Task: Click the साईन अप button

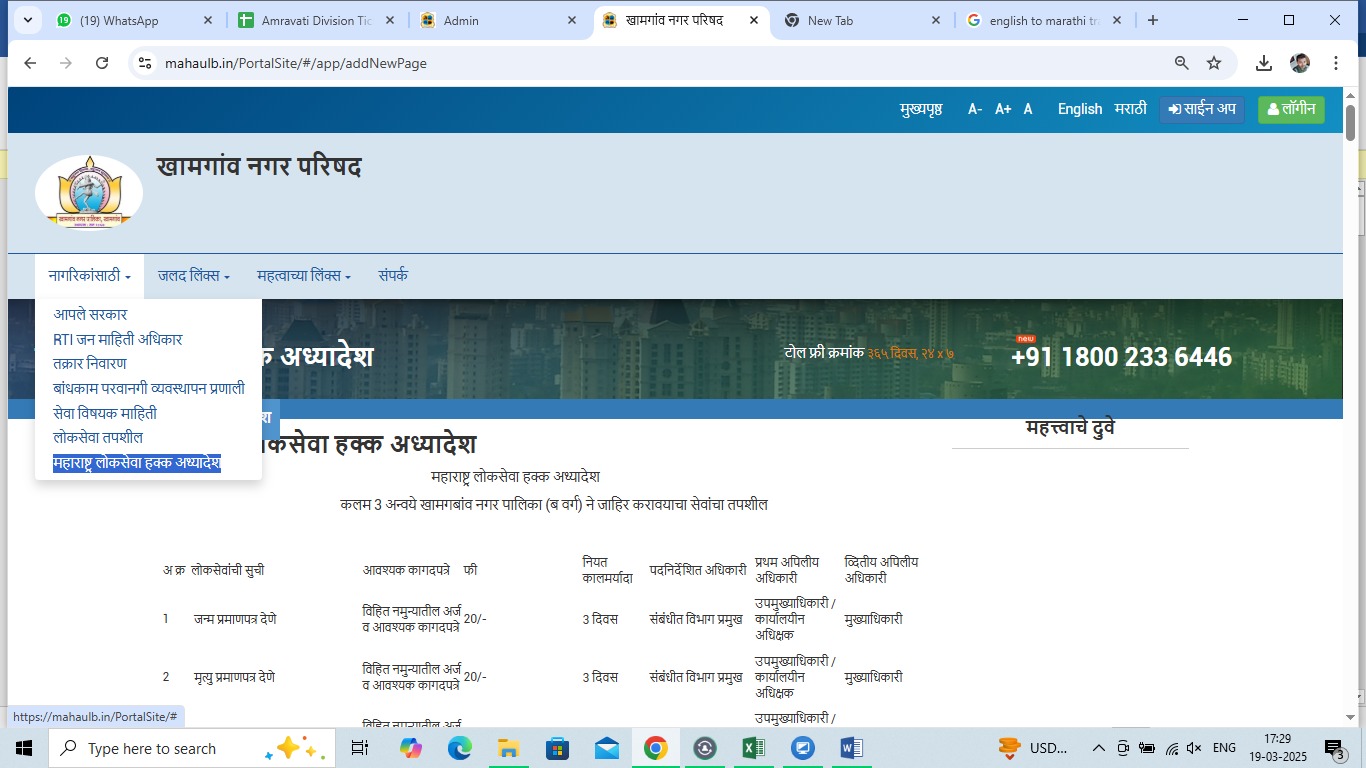Action: pyautogui.click(x=1202, y=109)
